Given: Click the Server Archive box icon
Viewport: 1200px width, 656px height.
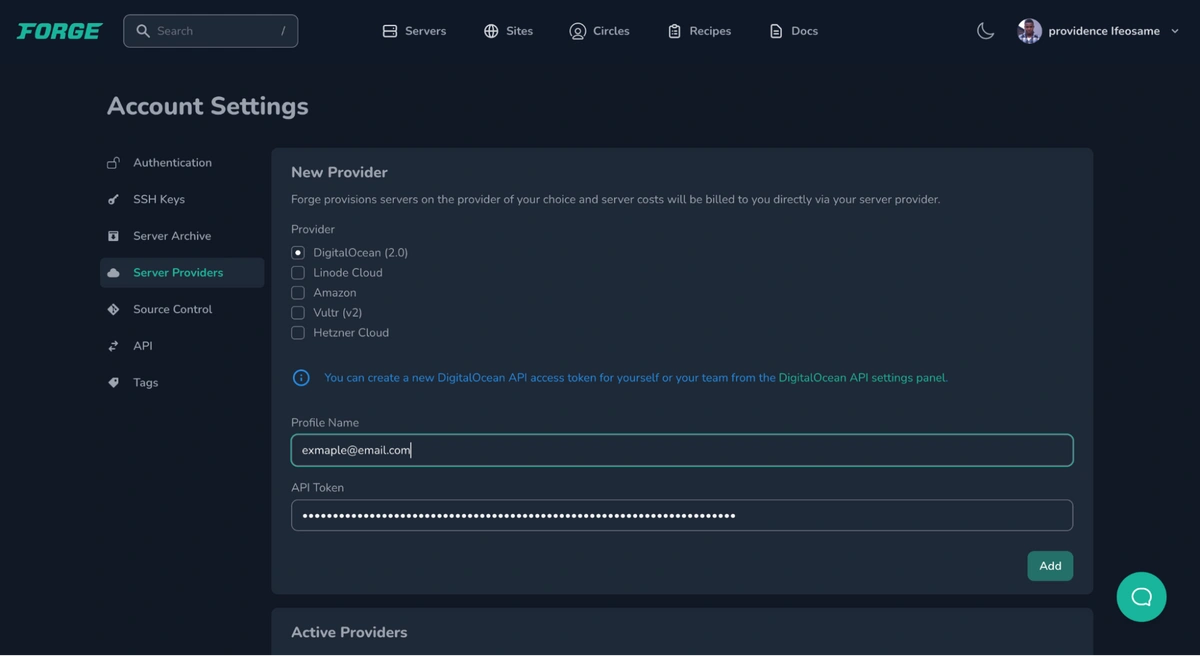Looking at the screenshot, I should pos(113,236).
